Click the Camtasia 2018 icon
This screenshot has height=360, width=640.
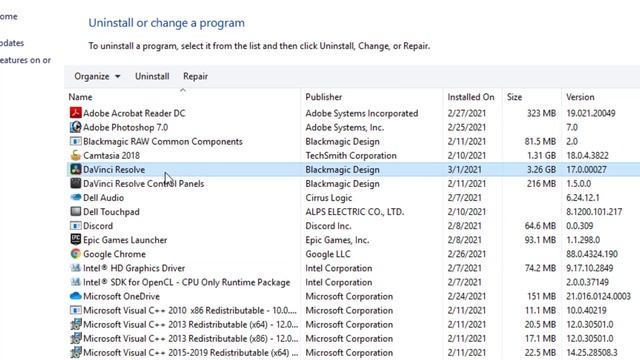[76, 155]
